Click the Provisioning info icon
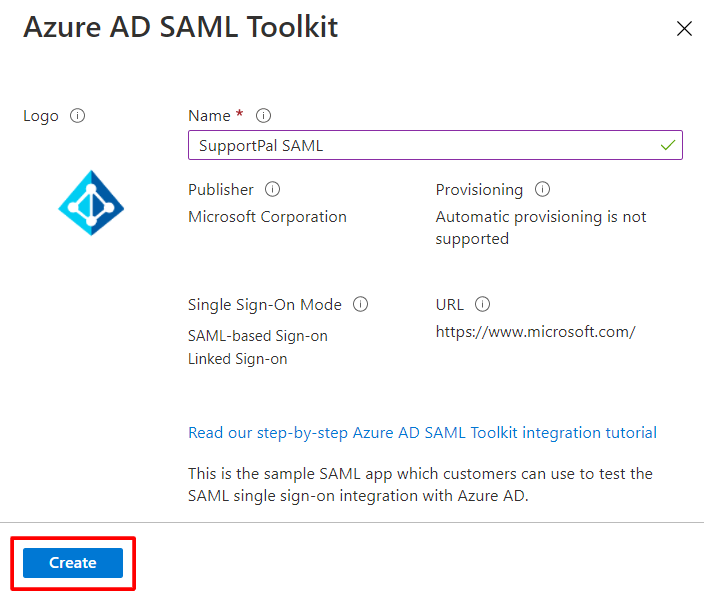The image size is (704, 600). point(542,189)
